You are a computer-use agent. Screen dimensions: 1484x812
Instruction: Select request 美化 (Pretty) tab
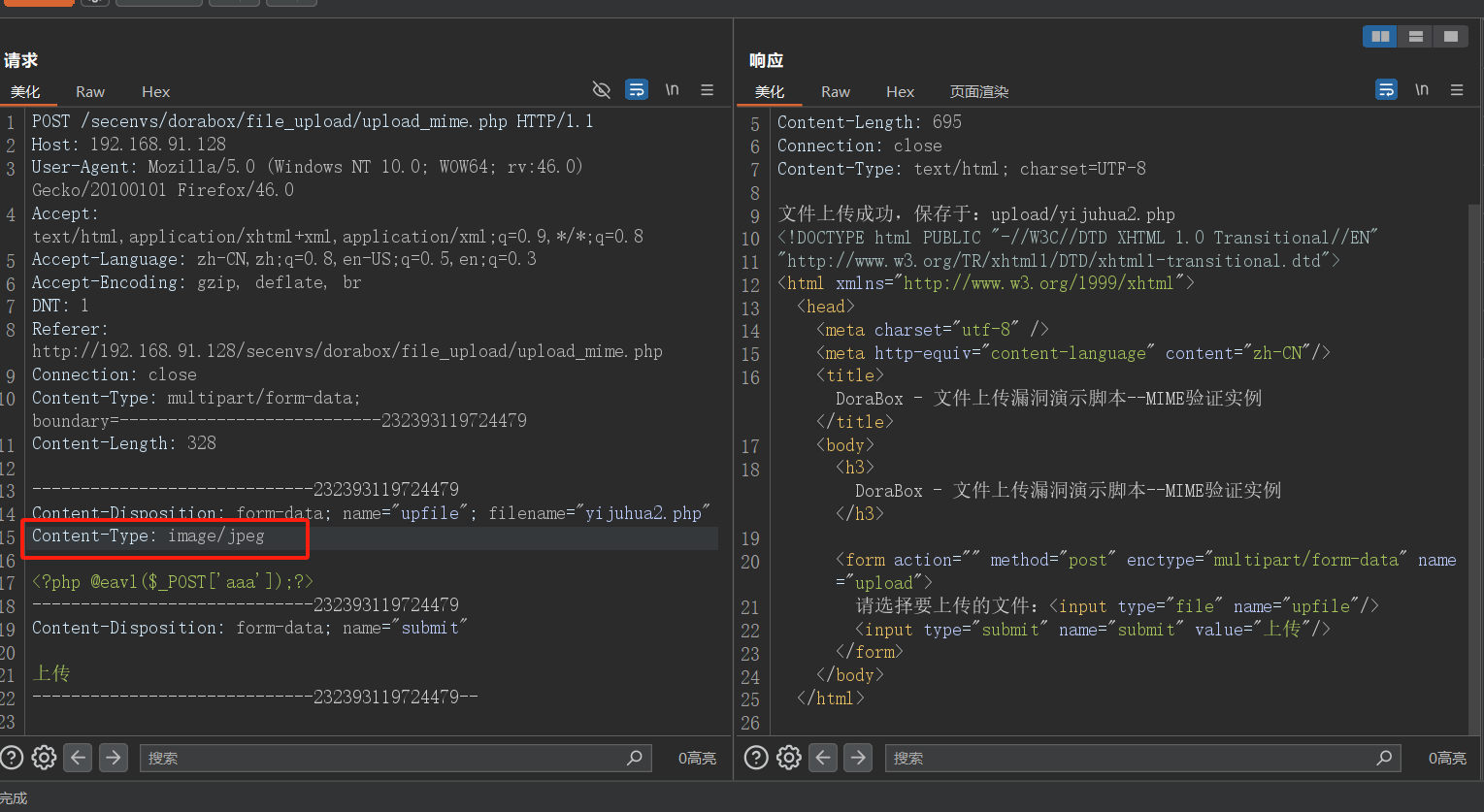point(25,92)
